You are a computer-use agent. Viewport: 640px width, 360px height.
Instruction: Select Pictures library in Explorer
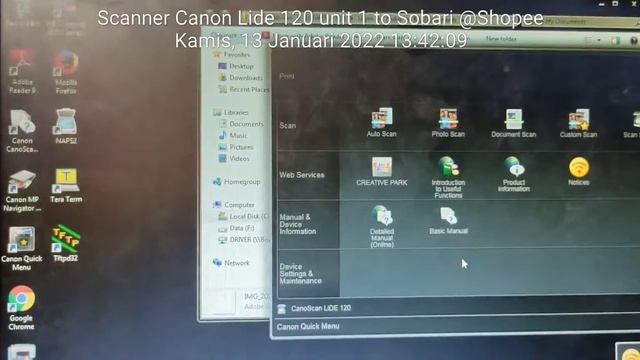point(236,147)
